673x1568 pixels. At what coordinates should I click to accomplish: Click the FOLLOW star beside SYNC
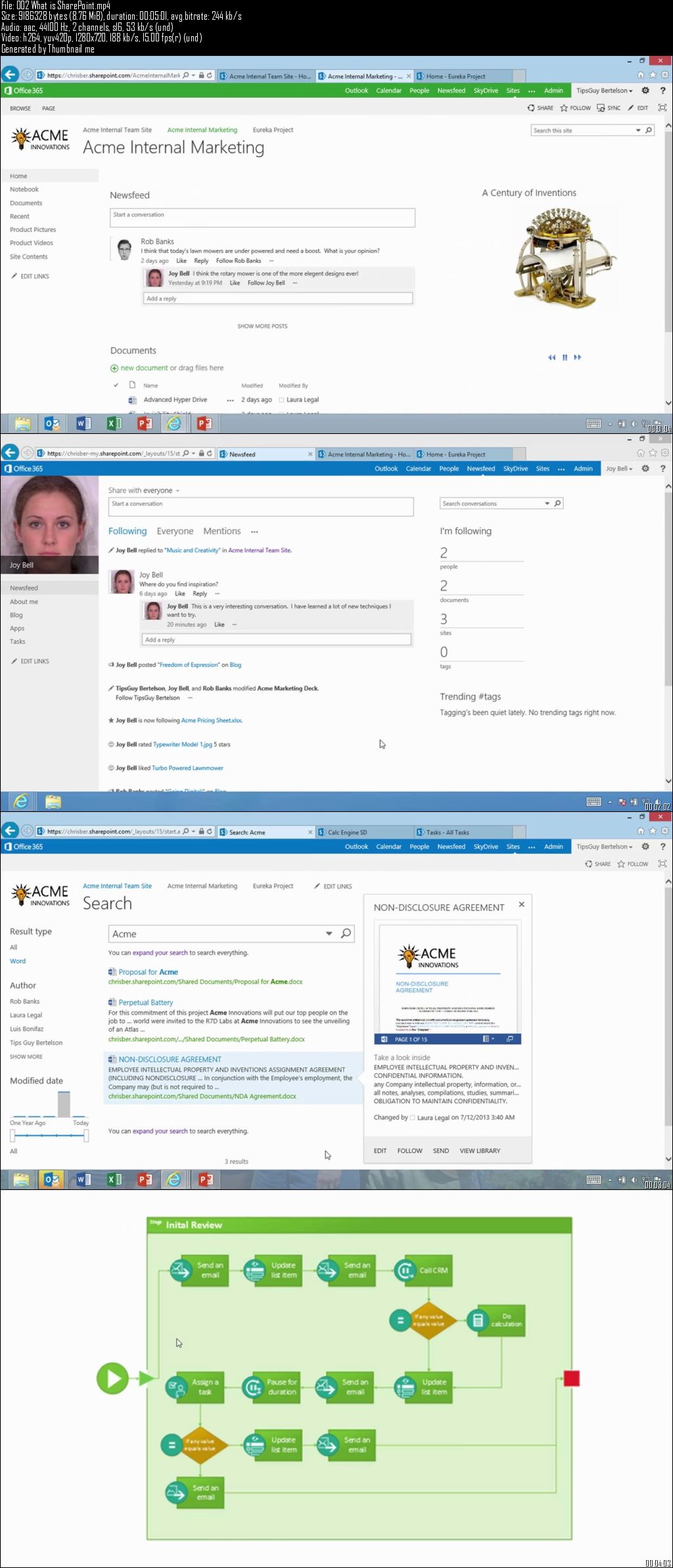tap(564, 108)
